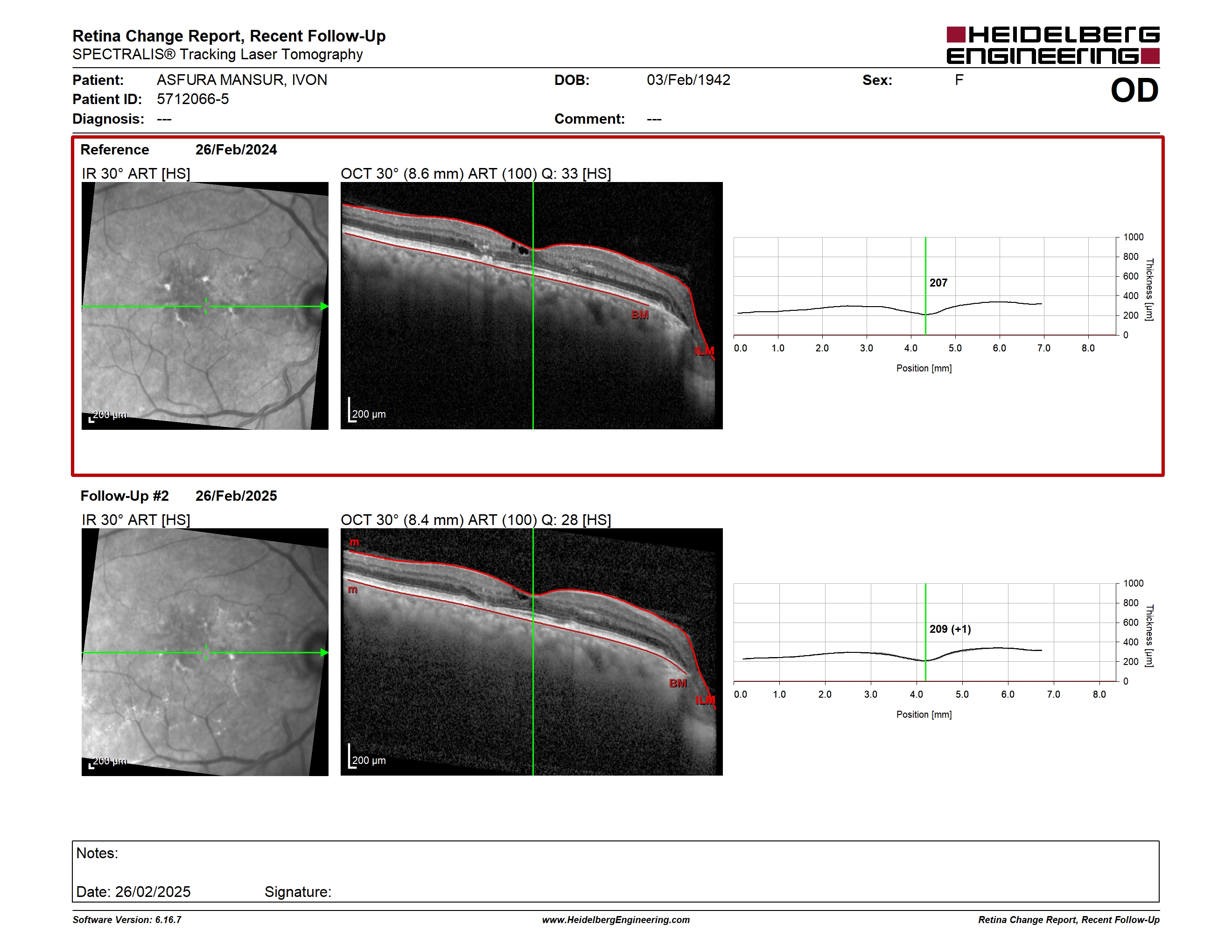This screenshot has height=952, width=1232.
Task: Click the "ILM" label in the Reference OCT scan
Action: click(704, 351)
